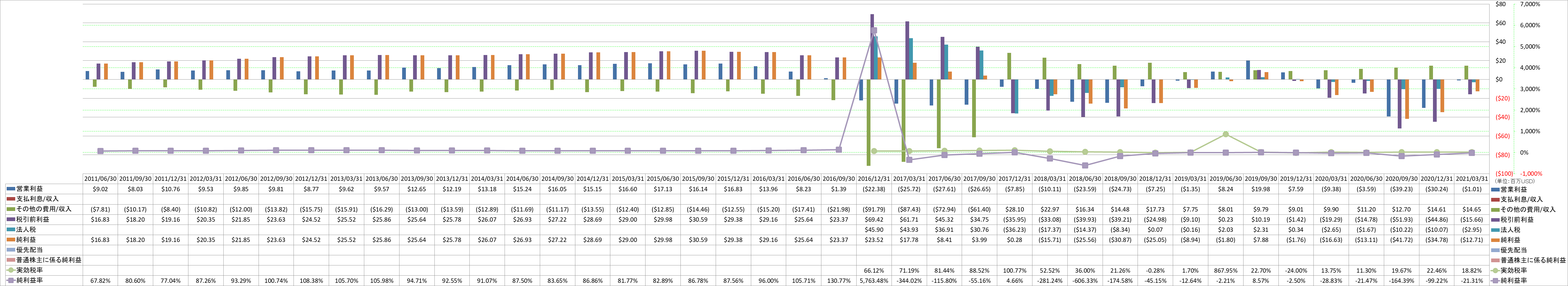Select 税引前利益 row label in left table

[x=32, y=220]
